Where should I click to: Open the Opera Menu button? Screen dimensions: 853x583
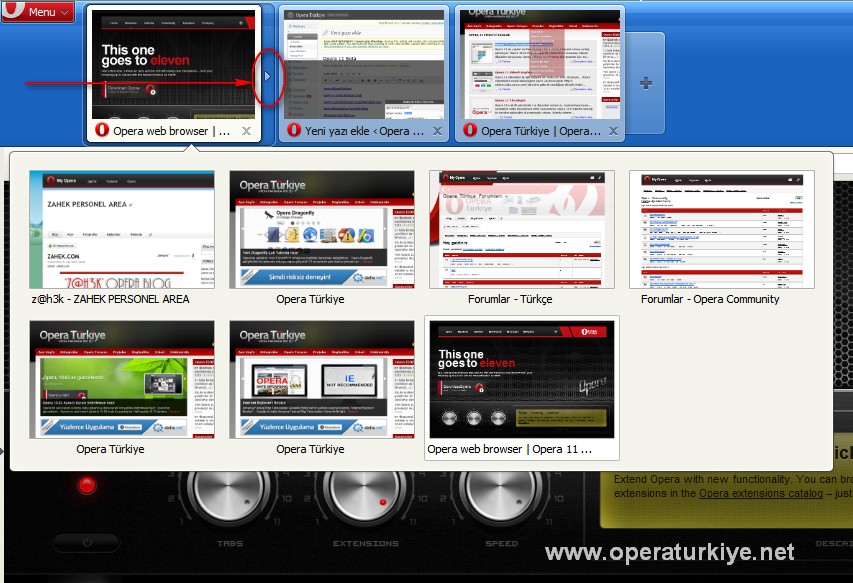[38, 11]
